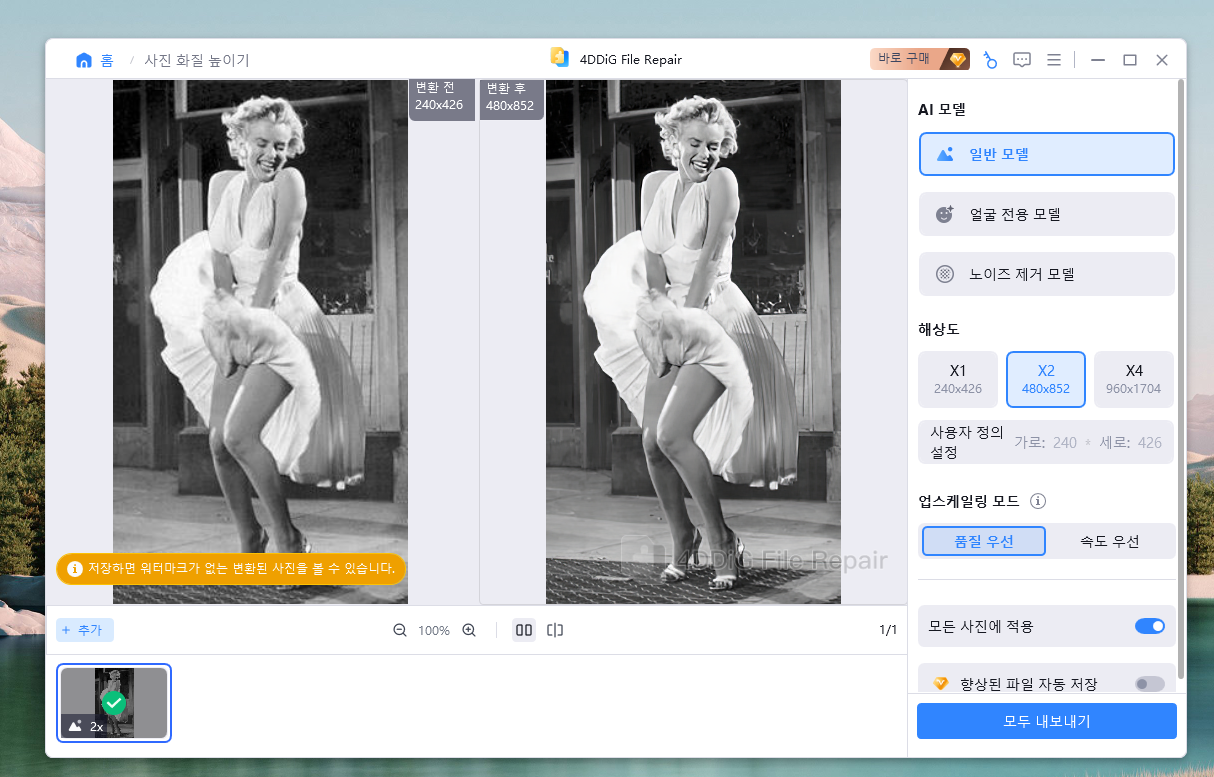Viewport: 1214px width, 777px height.
Task: Click the 가로 width input field
Action: tap(1066, 442)
